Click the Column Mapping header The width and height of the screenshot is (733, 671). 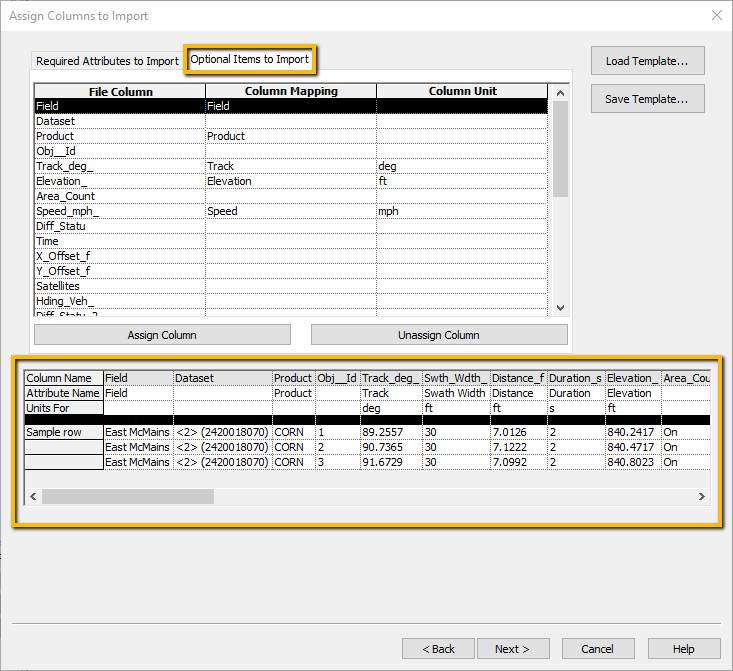291,91
